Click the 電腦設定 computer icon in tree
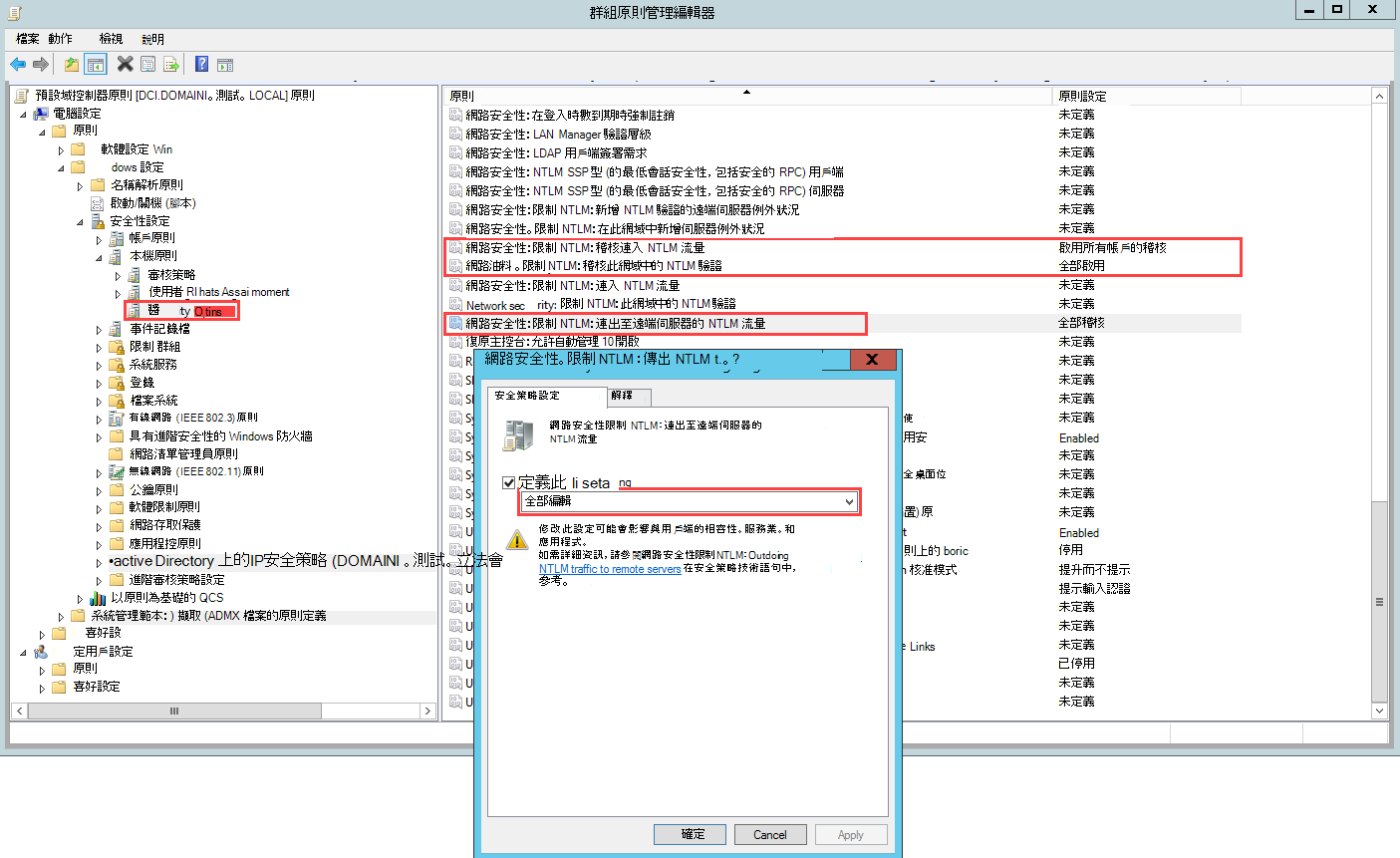 [x=41, y=114]
